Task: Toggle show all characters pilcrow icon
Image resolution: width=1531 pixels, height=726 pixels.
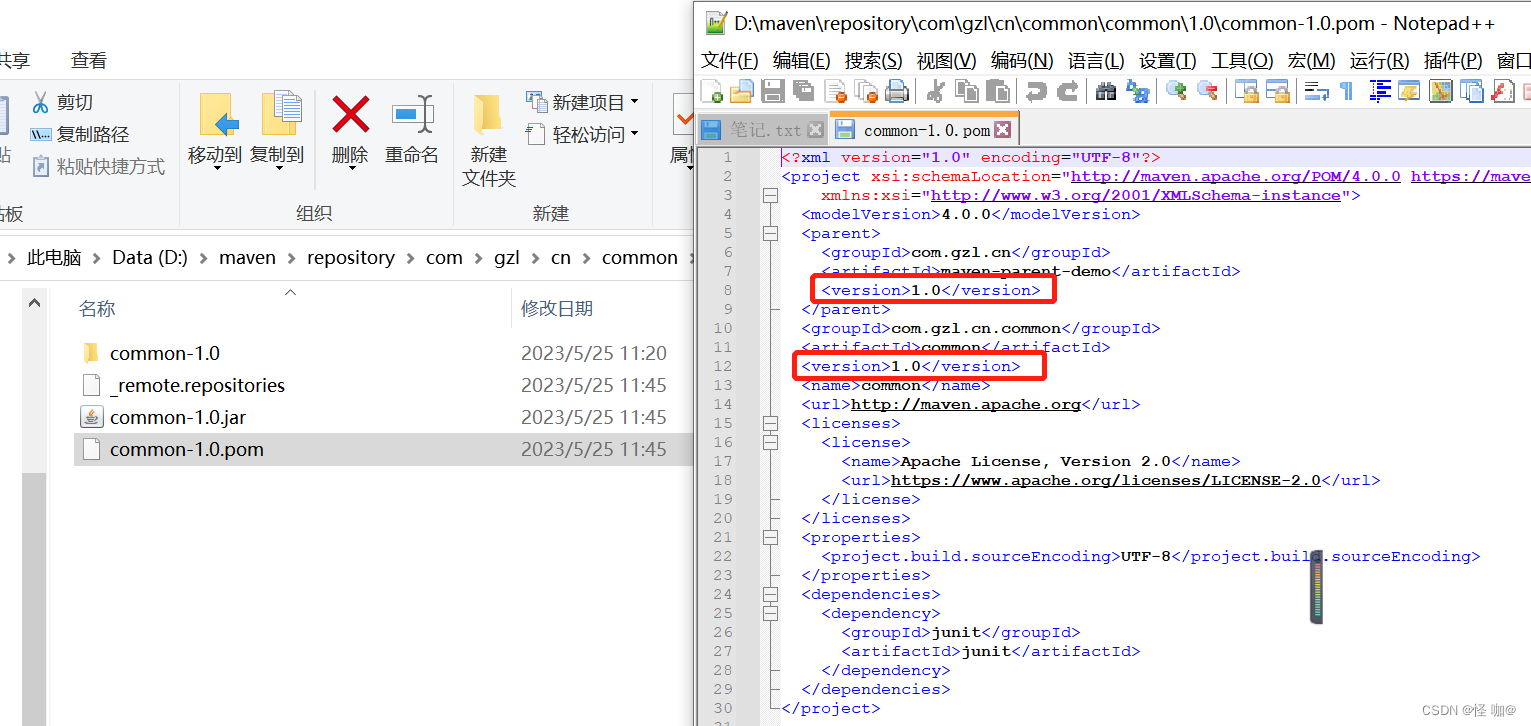Action: 1347,91
